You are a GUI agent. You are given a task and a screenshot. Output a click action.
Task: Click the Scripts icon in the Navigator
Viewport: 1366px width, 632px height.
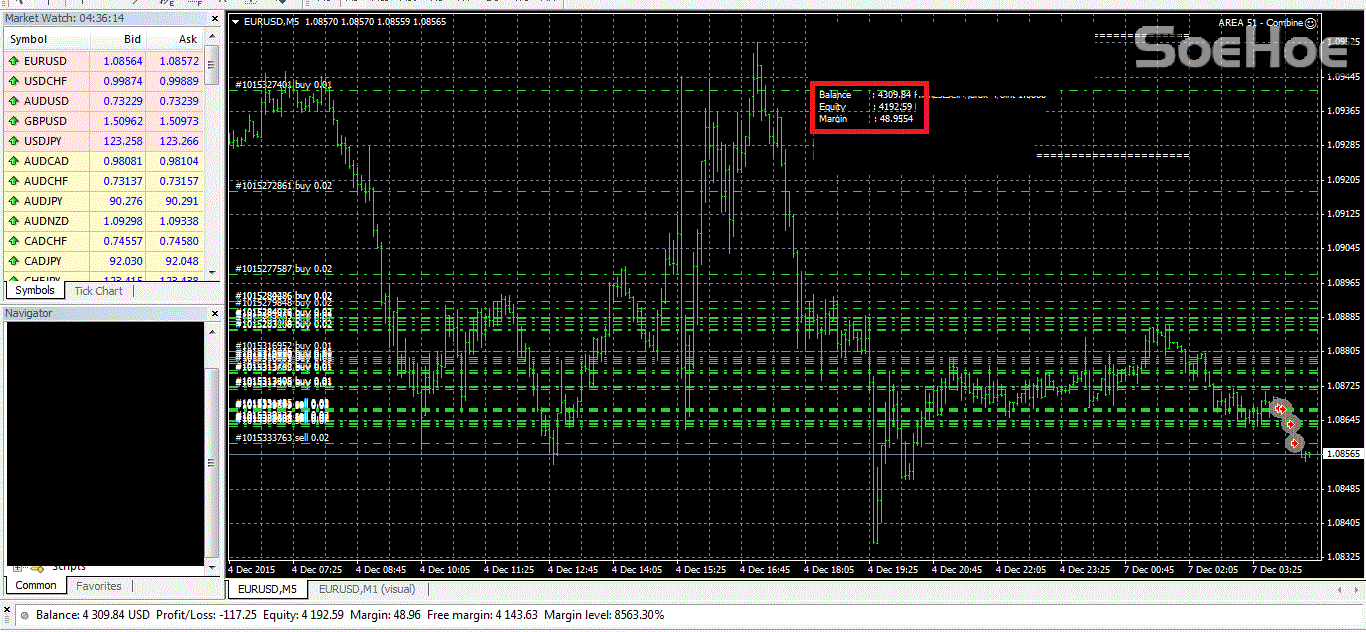point(36,567)
